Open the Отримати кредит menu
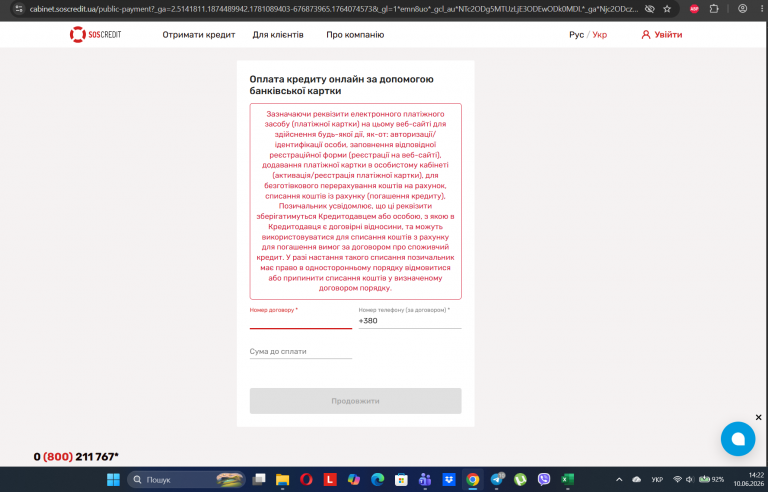Image resolution: width=768 pixels, height=492 pixels. pyautogui.click(x=199, y=35)
